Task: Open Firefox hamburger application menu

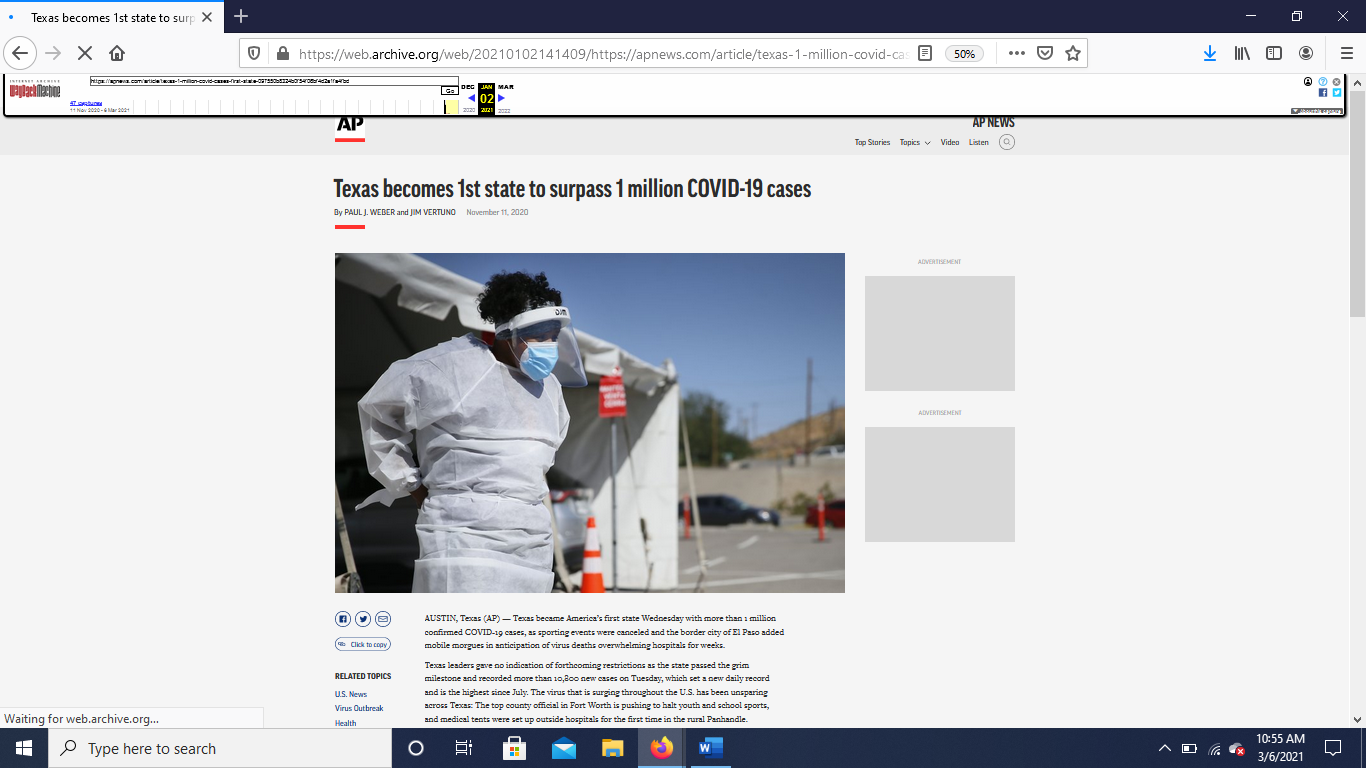Action: click(x=1346, y=53)
